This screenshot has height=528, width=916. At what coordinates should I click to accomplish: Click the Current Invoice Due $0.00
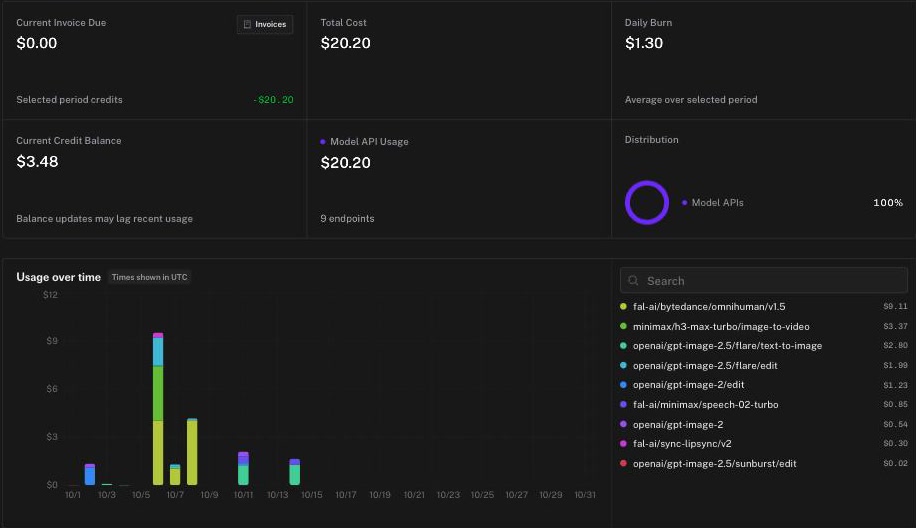pyautogui.click(x=37, y=43)
